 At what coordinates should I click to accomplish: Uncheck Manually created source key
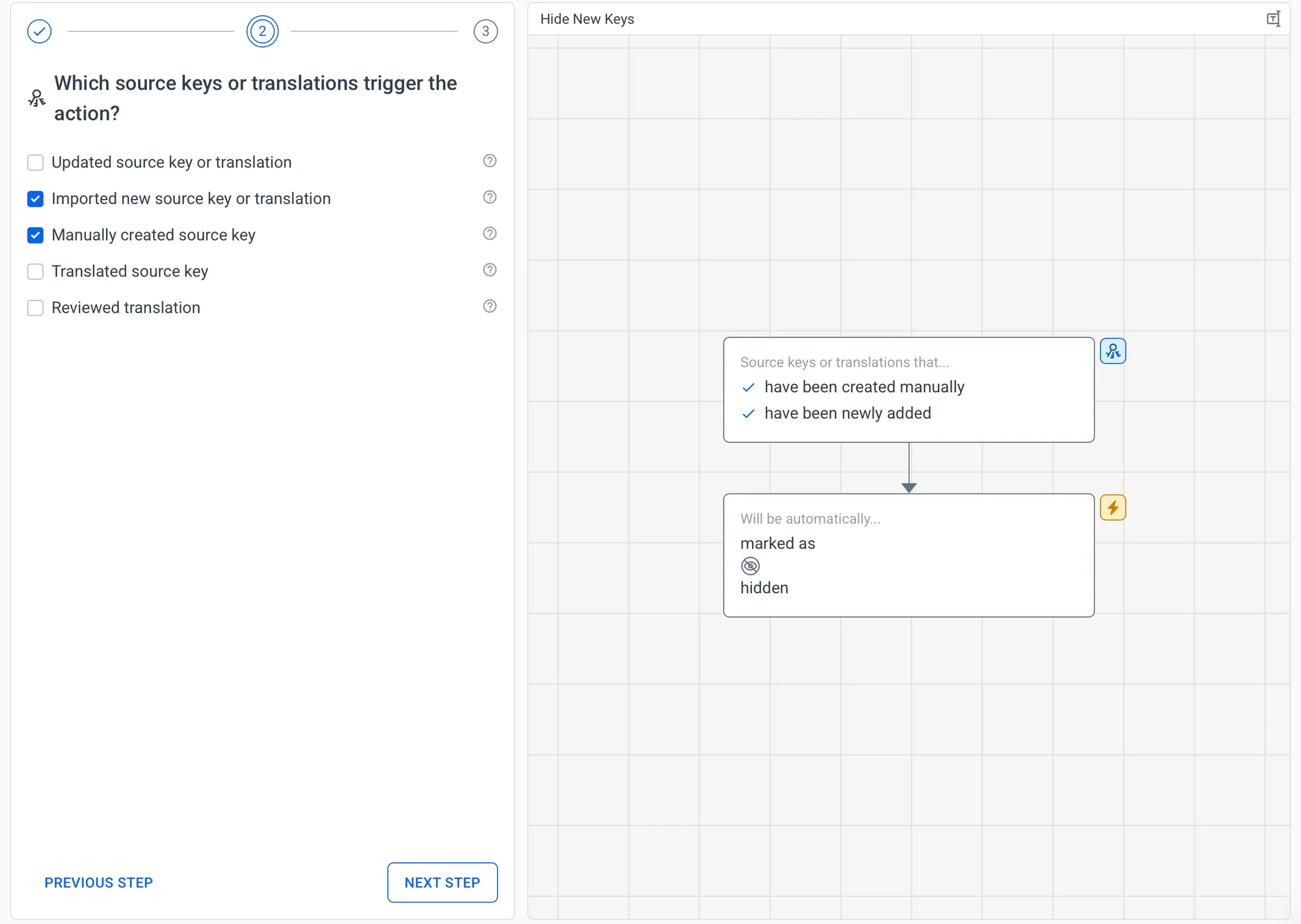[36, 235]
